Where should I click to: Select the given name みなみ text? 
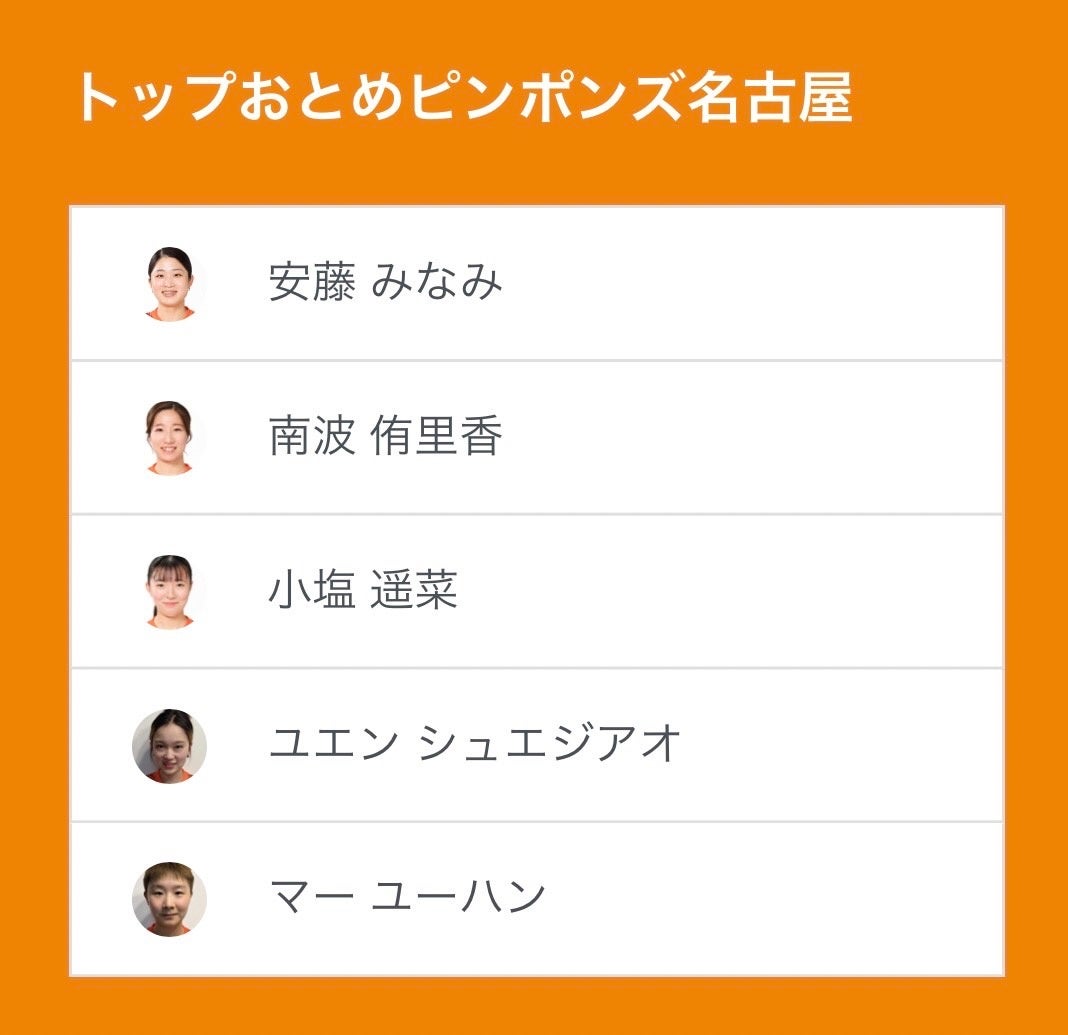pyautogui.click(x=436, y=283)
